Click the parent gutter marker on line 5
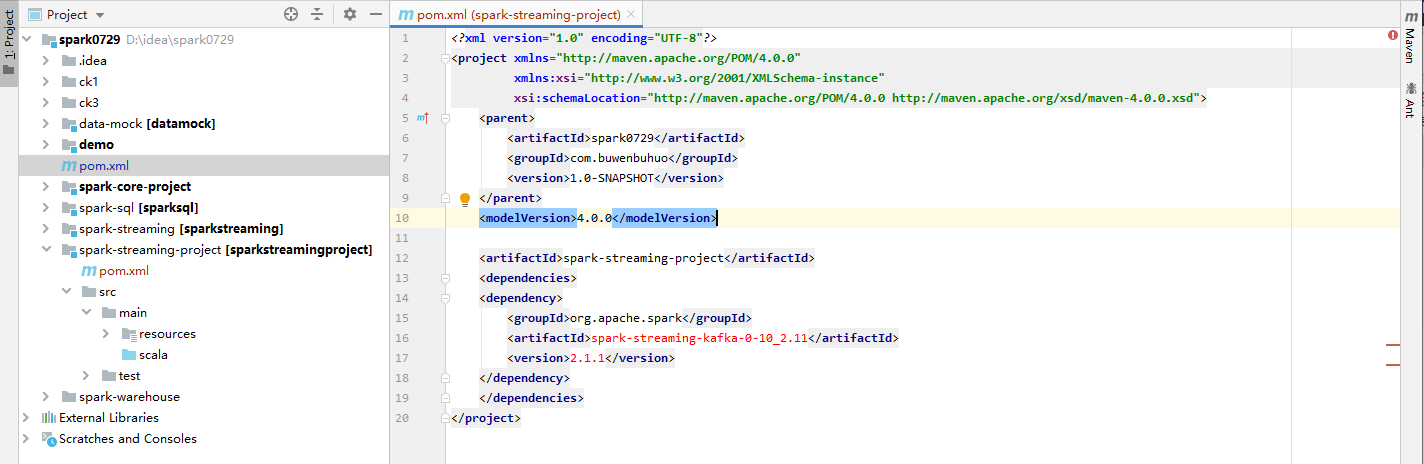This screenshot has height=464, width=1424. coord(422,118)
